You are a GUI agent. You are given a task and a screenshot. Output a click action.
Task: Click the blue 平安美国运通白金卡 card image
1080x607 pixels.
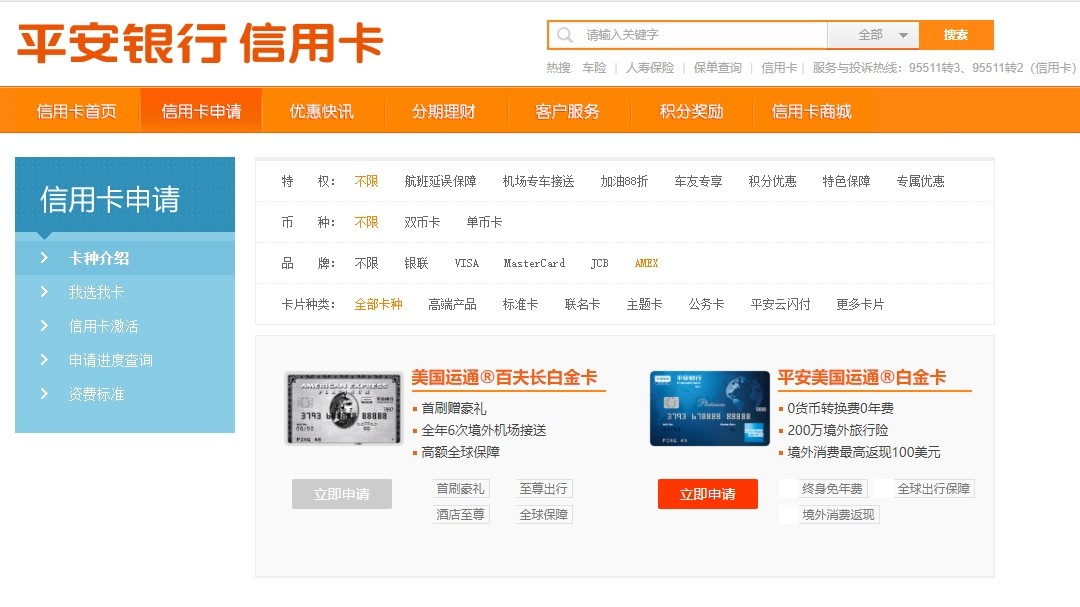pyautogui.click(x=710, y=409)
